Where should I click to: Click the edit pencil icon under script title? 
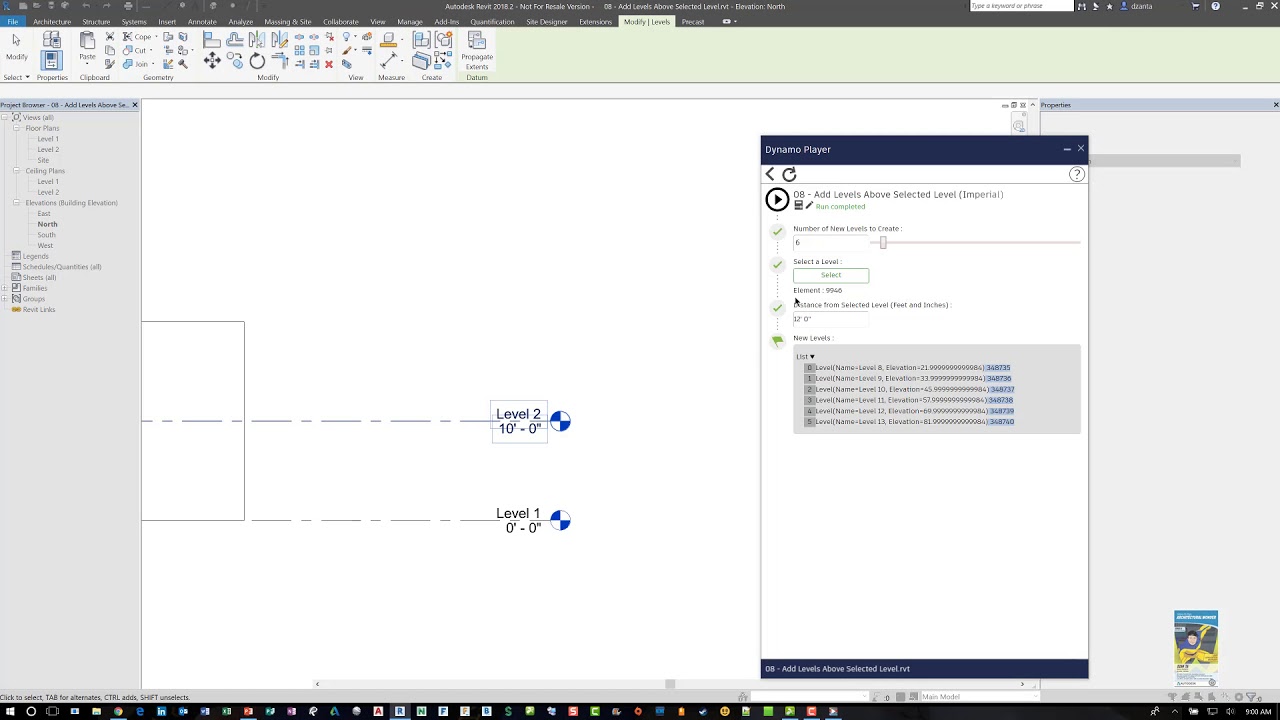pos(809,206)
